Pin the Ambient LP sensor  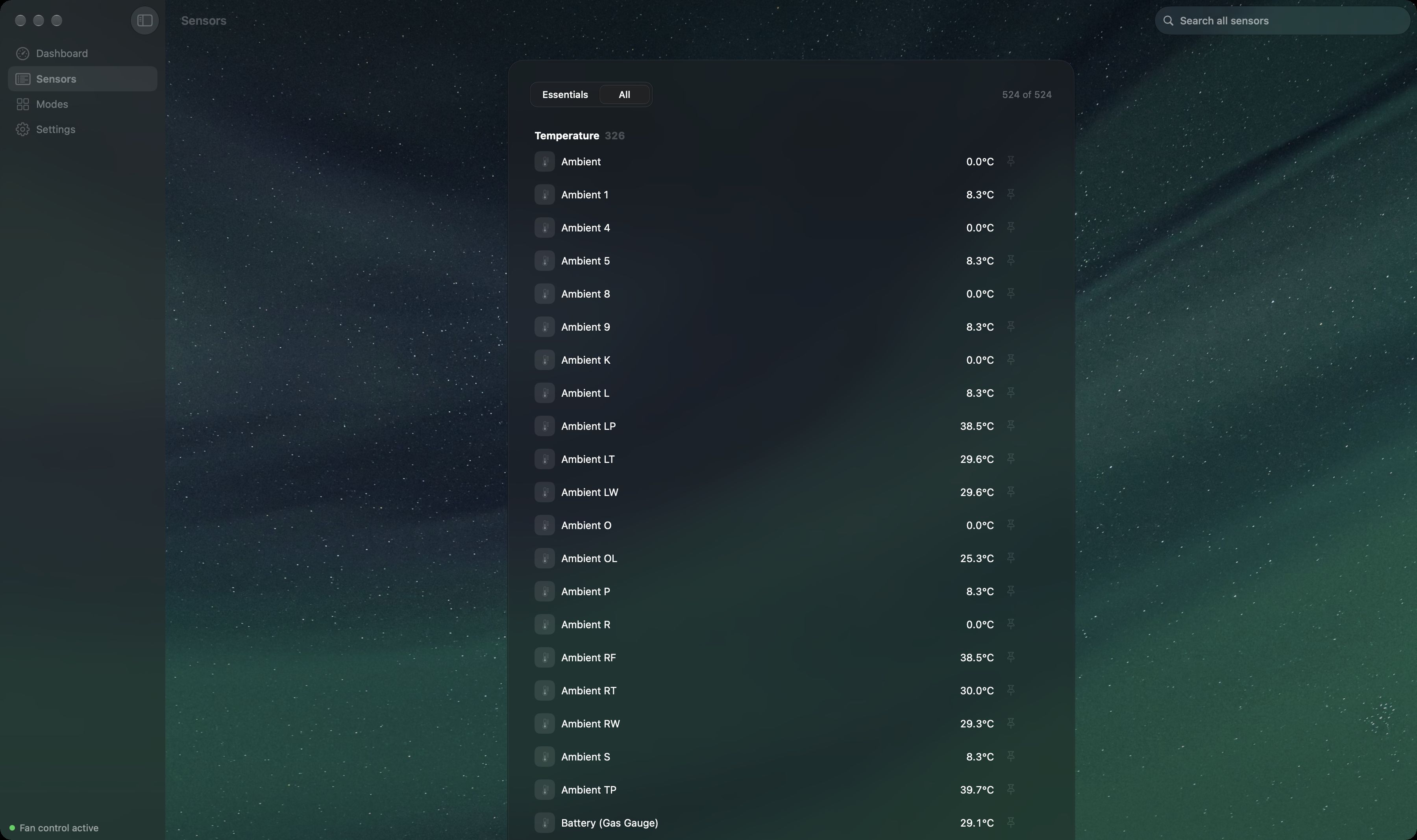point(1011,426)
